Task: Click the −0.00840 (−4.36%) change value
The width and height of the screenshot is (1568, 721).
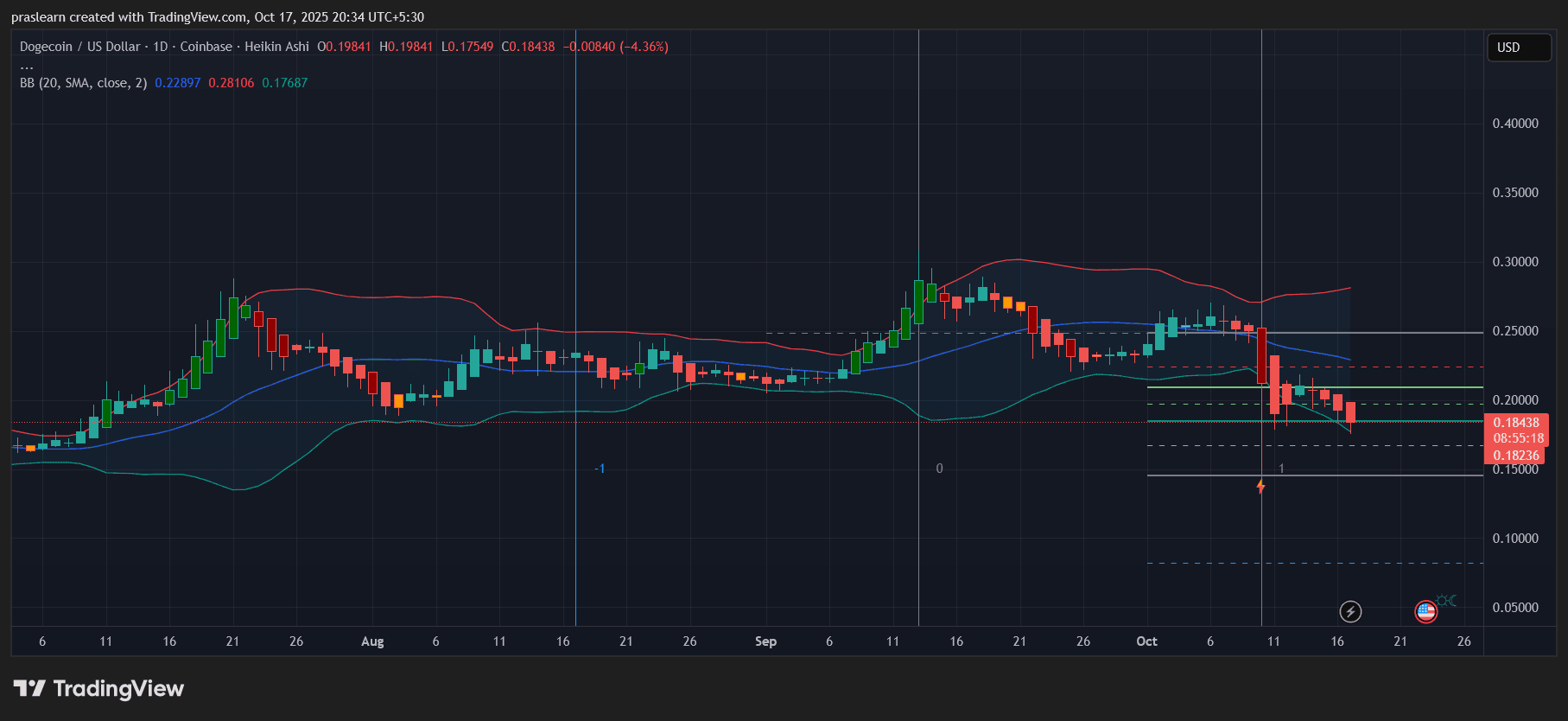Action: [616, 47]
